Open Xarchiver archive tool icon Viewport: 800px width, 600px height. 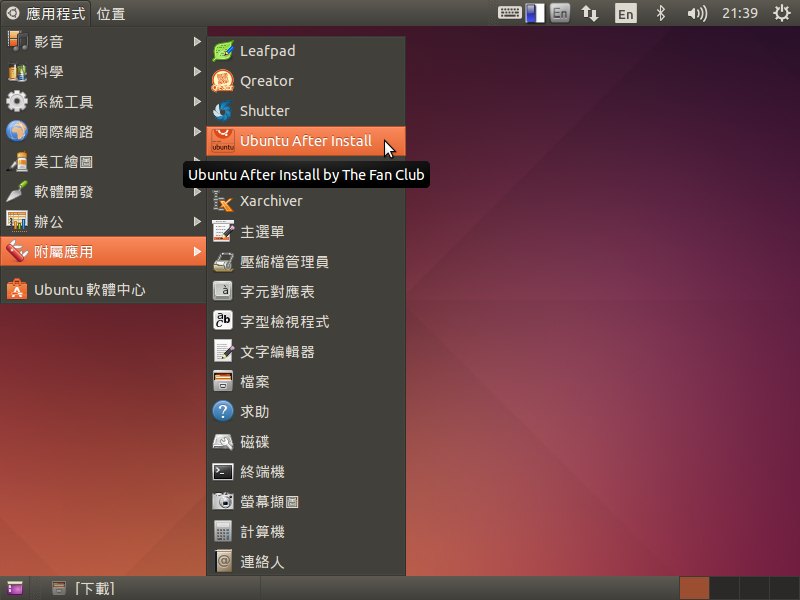tap(223, 201)
